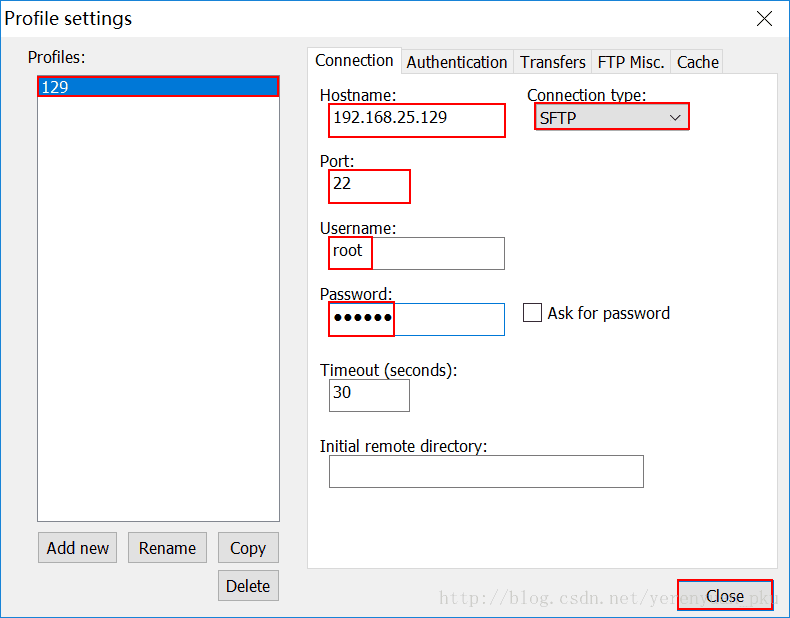
Task: Click into the Username field
Action: pyautogui.click(x=417, y=252)
